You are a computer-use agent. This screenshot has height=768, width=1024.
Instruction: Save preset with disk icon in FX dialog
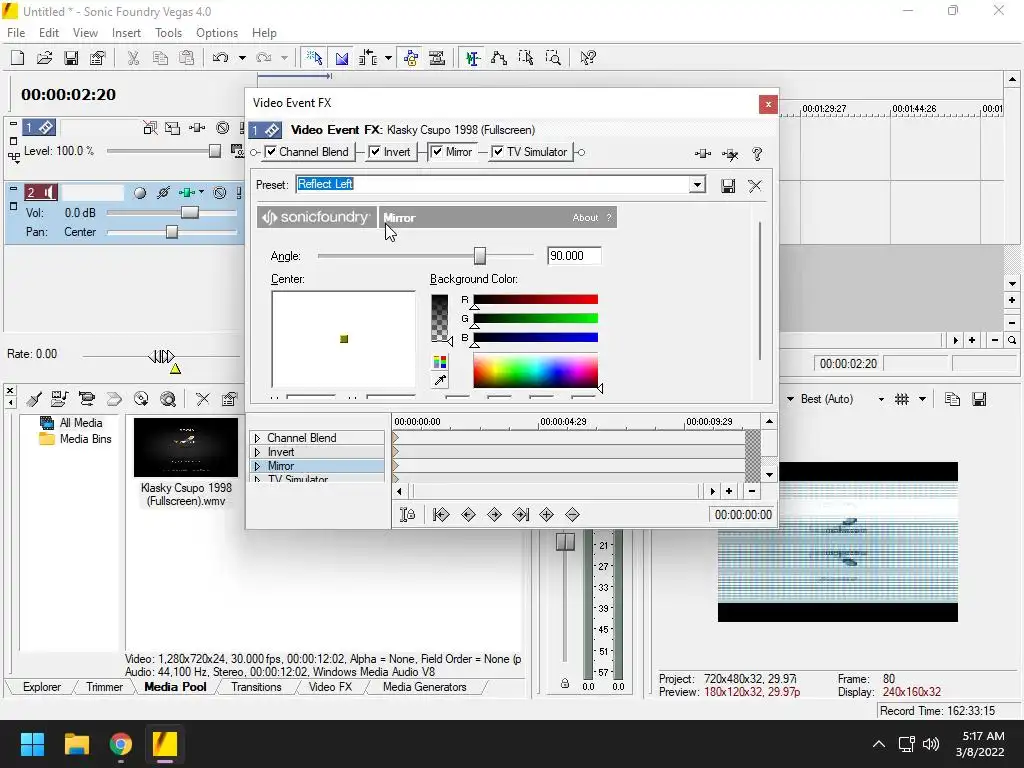point(728,186)
